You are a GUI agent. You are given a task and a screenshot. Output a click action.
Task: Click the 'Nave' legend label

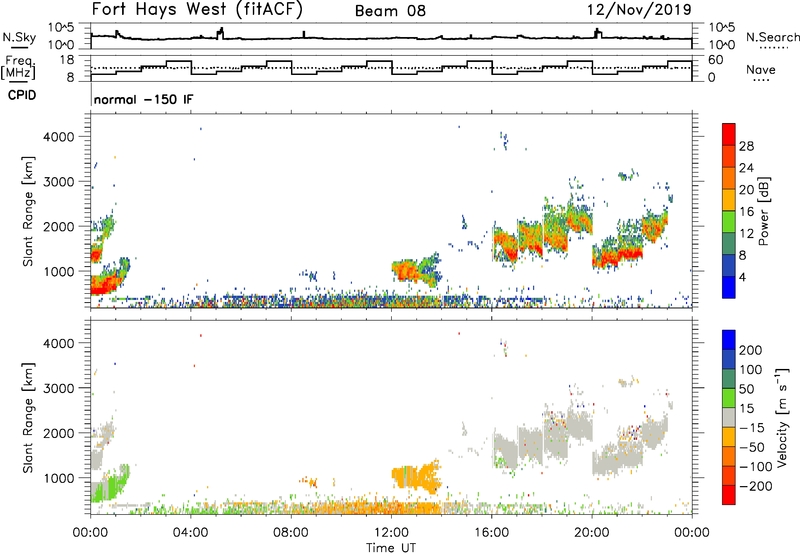[x=761, y=70]
